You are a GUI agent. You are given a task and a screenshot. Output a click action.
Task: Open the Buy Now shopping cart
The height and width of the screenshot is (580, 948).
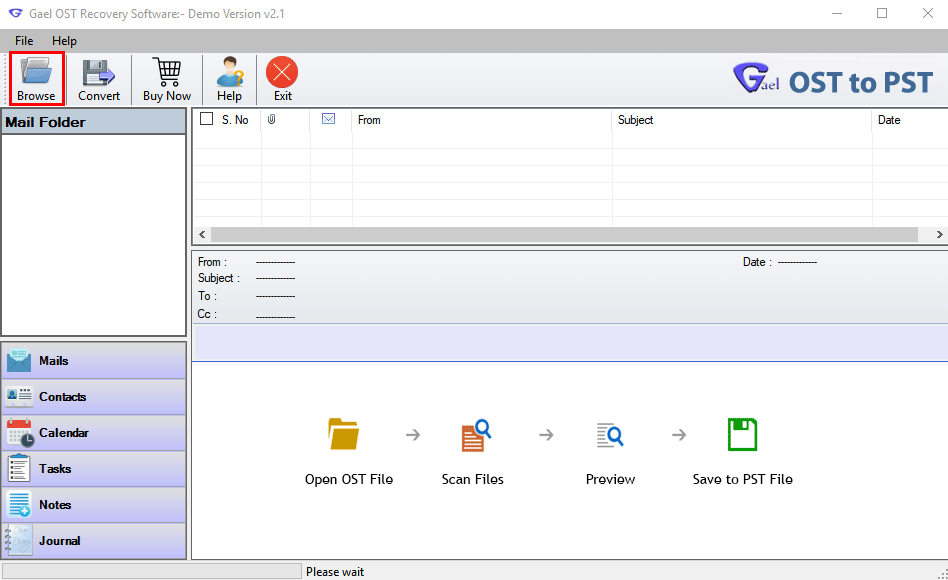coord(166,72)
